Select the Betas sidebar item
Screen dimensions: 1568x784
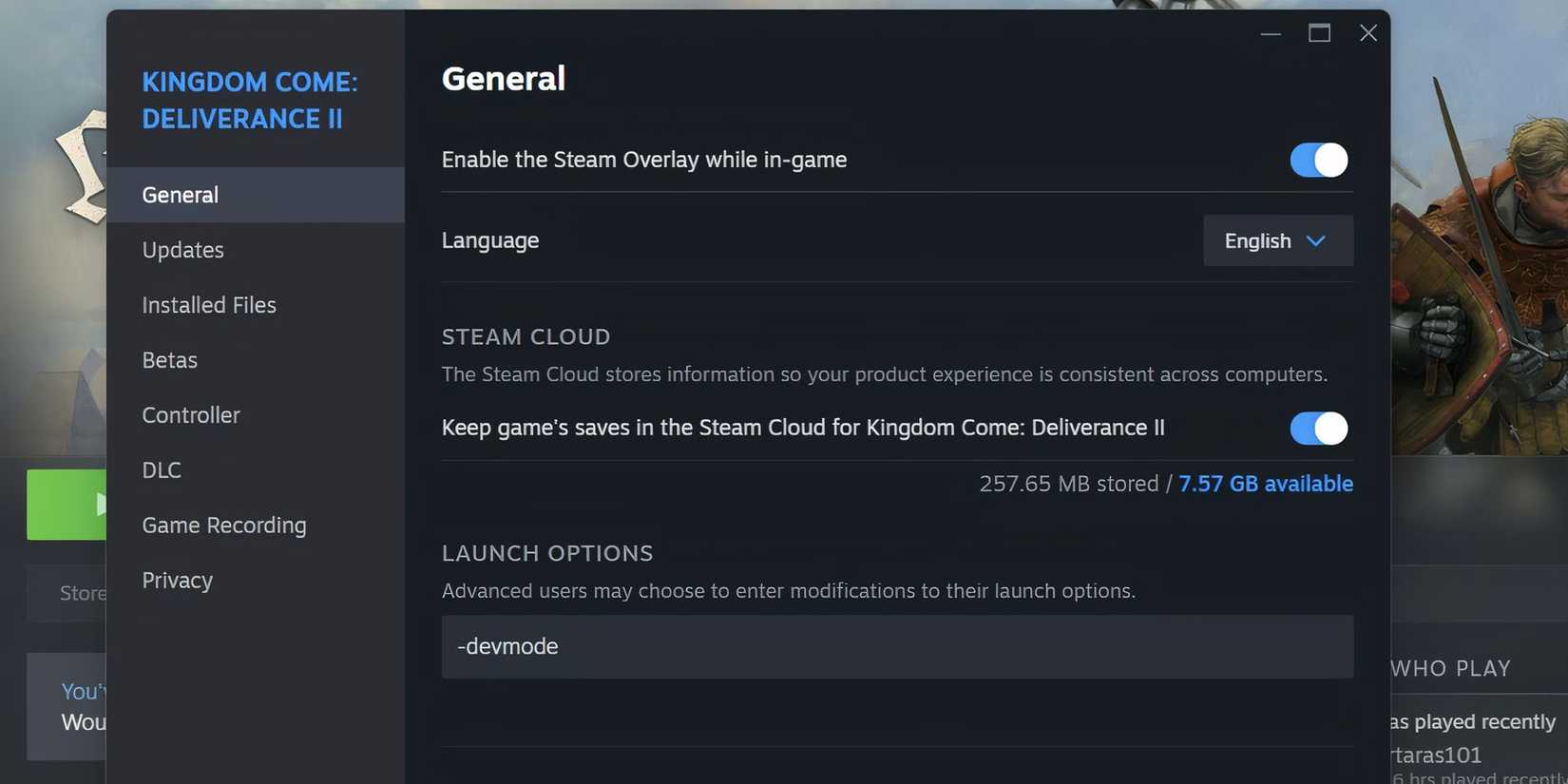coord(170,360)
